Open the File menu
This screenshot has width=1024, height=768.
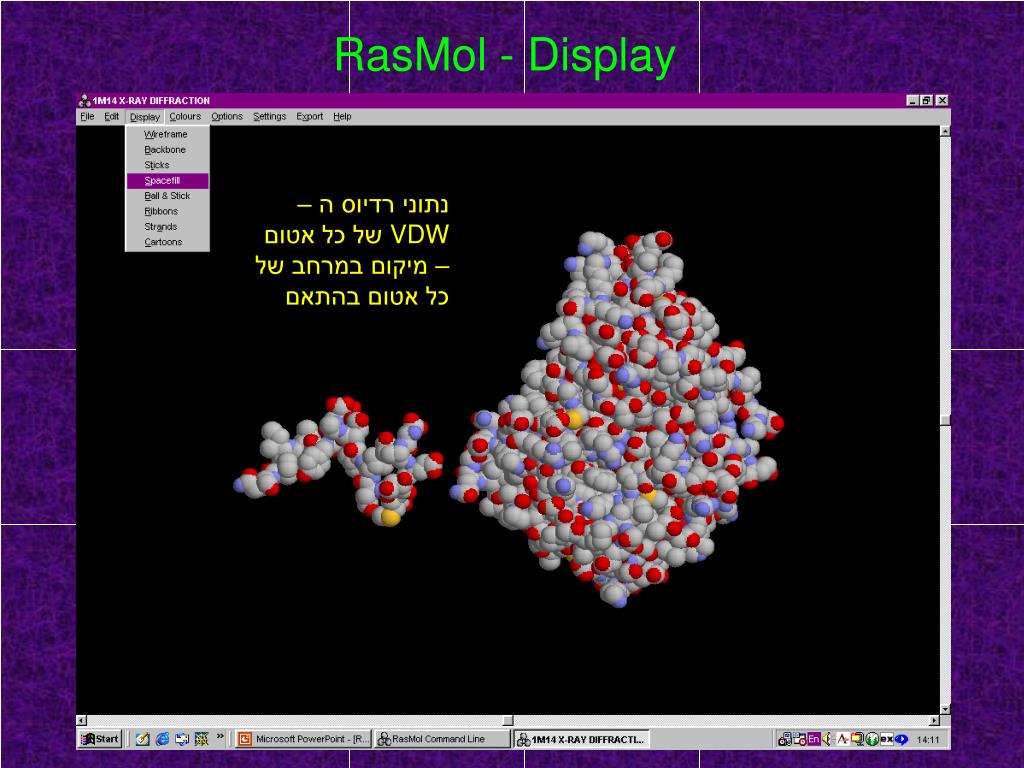[87, 116]
